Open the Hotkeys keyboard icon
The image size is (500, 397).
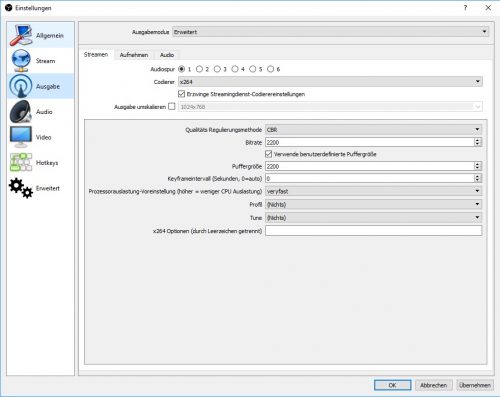coord(21,162)
